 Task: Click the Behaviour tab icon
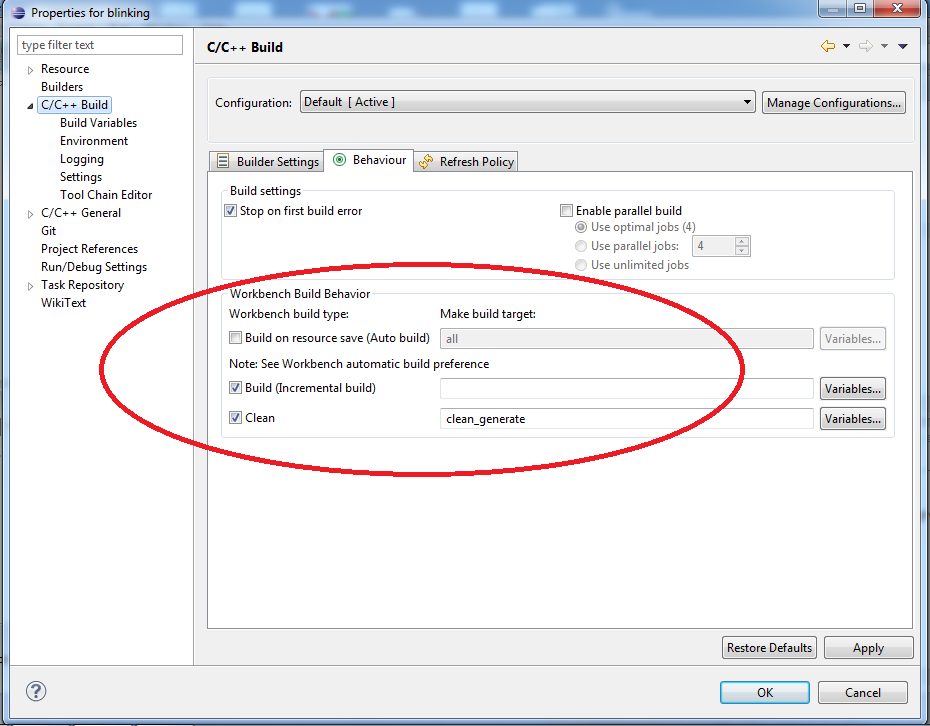(x=339, y=160)
